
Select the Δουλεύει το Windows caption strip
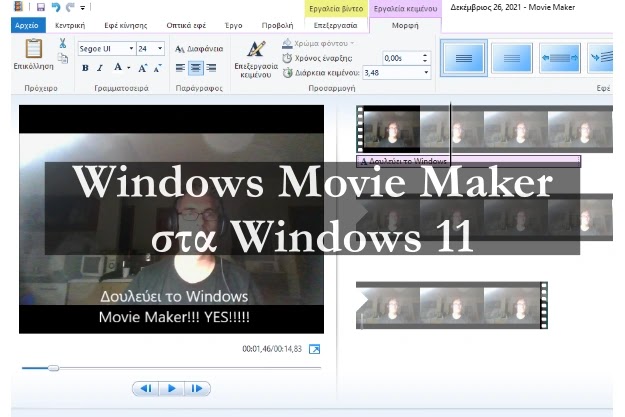click(x=468, y=161)
